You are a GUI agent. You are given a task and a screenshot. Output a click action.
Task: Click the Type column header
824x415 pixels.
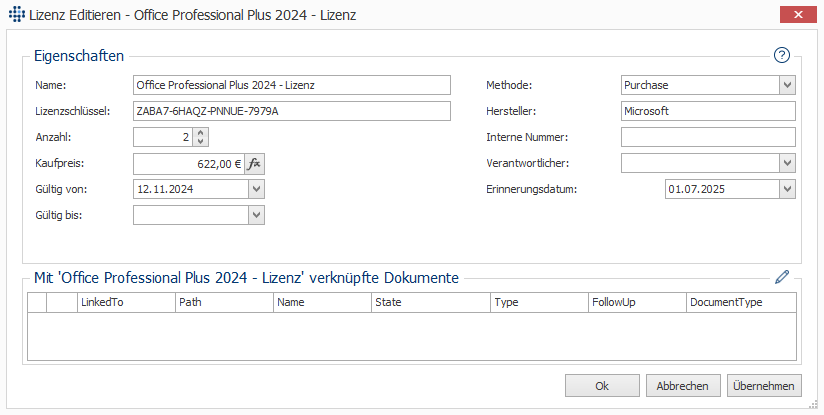[539, 302]
